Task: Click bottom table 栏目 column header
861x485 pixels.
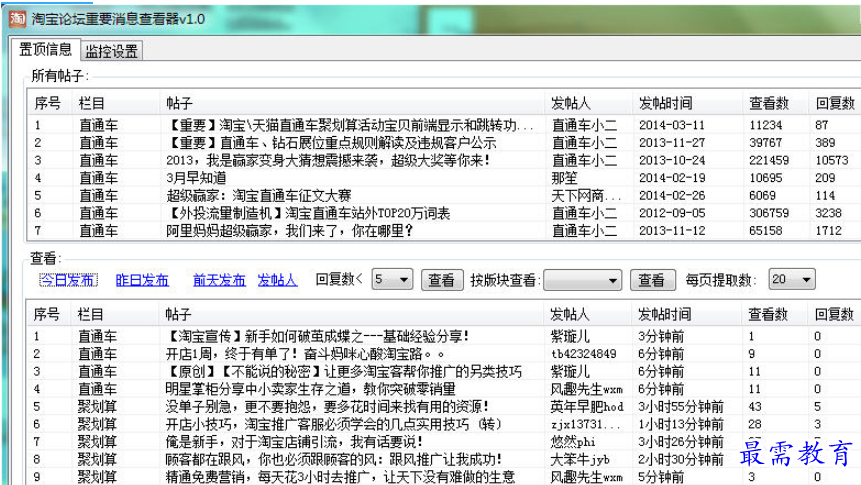Action: pyautogui.click(x=91, y=314)
